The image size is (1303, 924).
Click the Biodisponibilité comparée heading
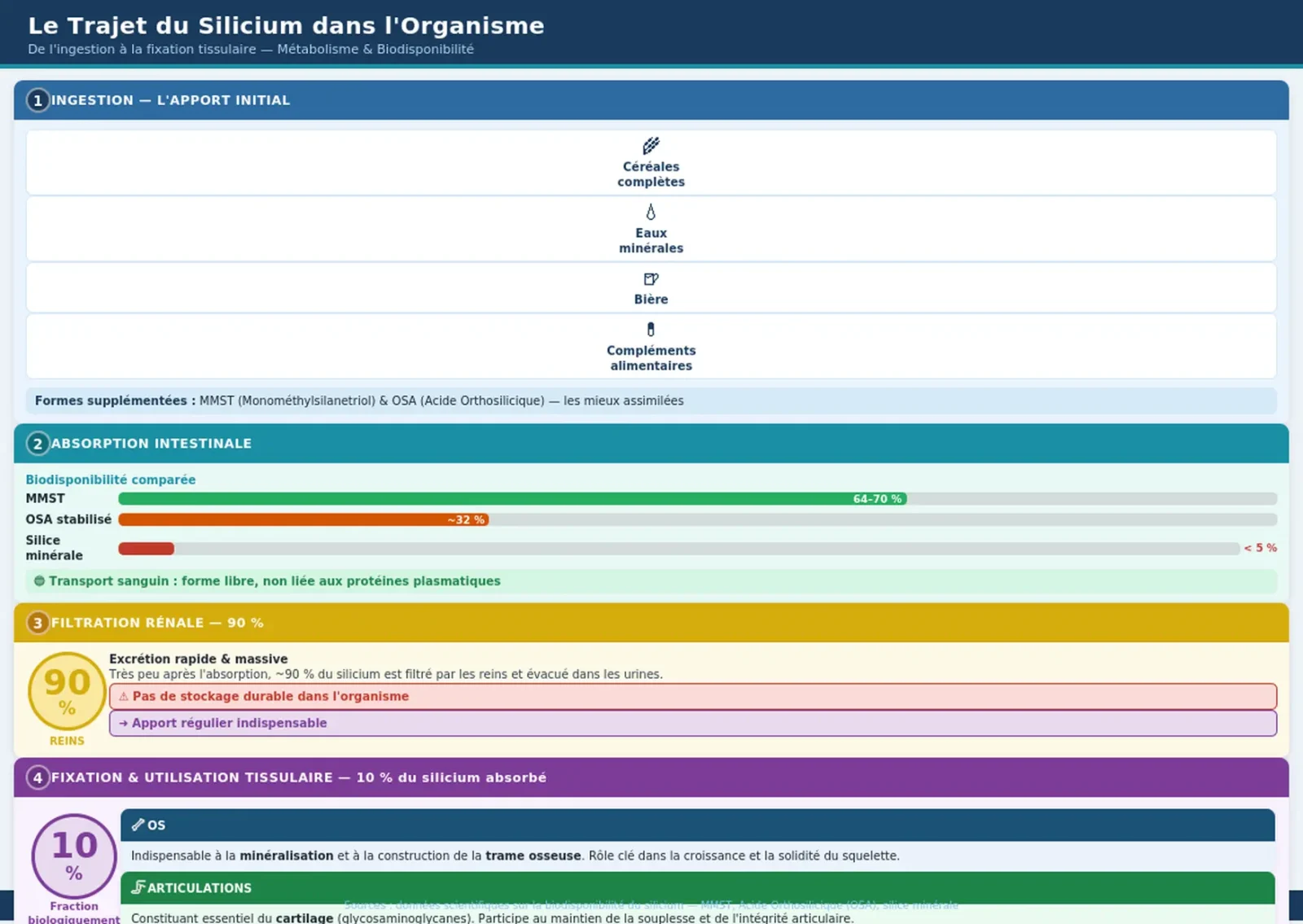coord(111,480)
